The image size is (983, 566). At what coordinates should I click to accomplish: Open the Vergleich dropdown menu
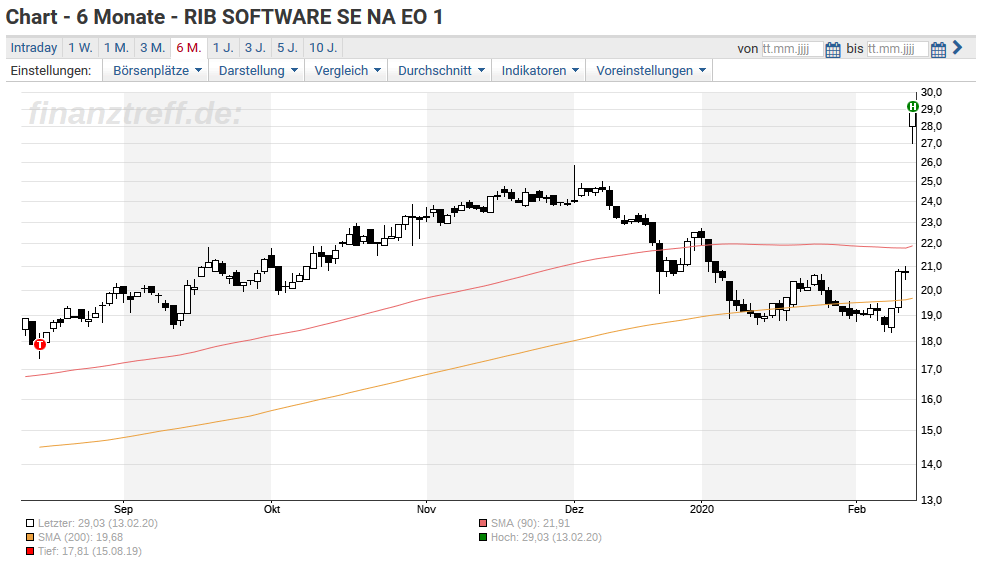tap(347, 71)
